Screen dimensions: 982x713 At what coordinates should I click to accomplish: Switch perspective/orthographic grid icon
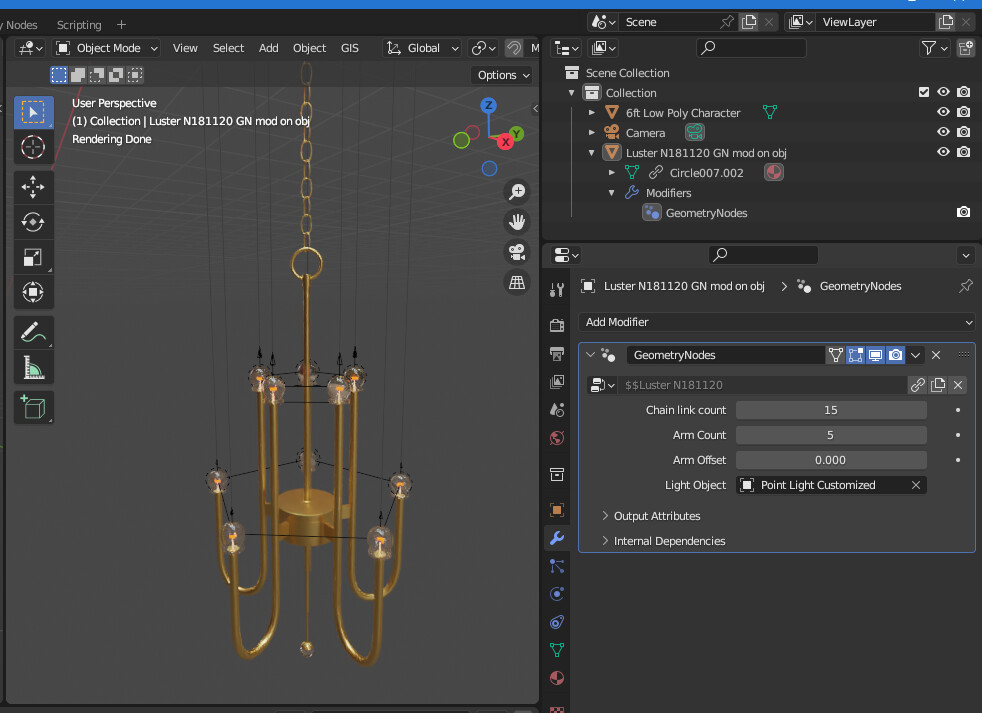coord(517,282)
